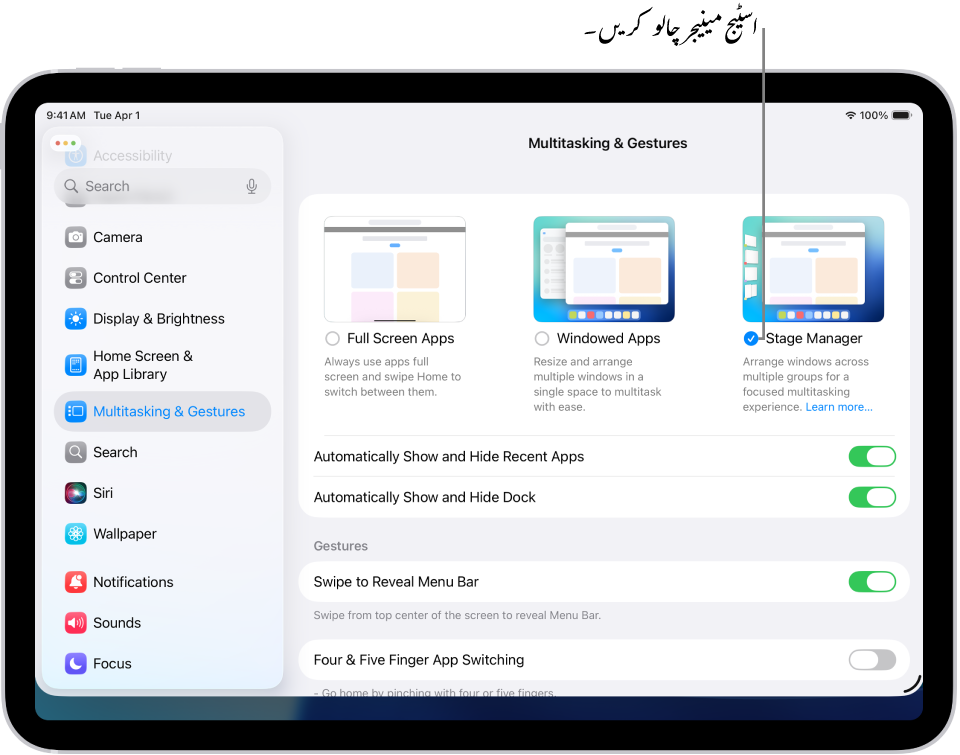Tap the battery status icon
Viewport: 960px width, 755px height.
[902, 115]
